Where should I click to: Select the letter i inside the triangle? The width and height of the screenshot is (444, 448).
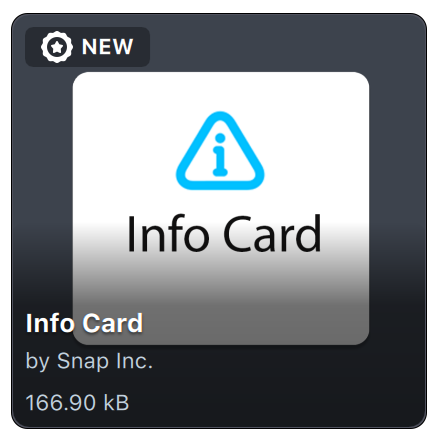(x=220, y=155)
